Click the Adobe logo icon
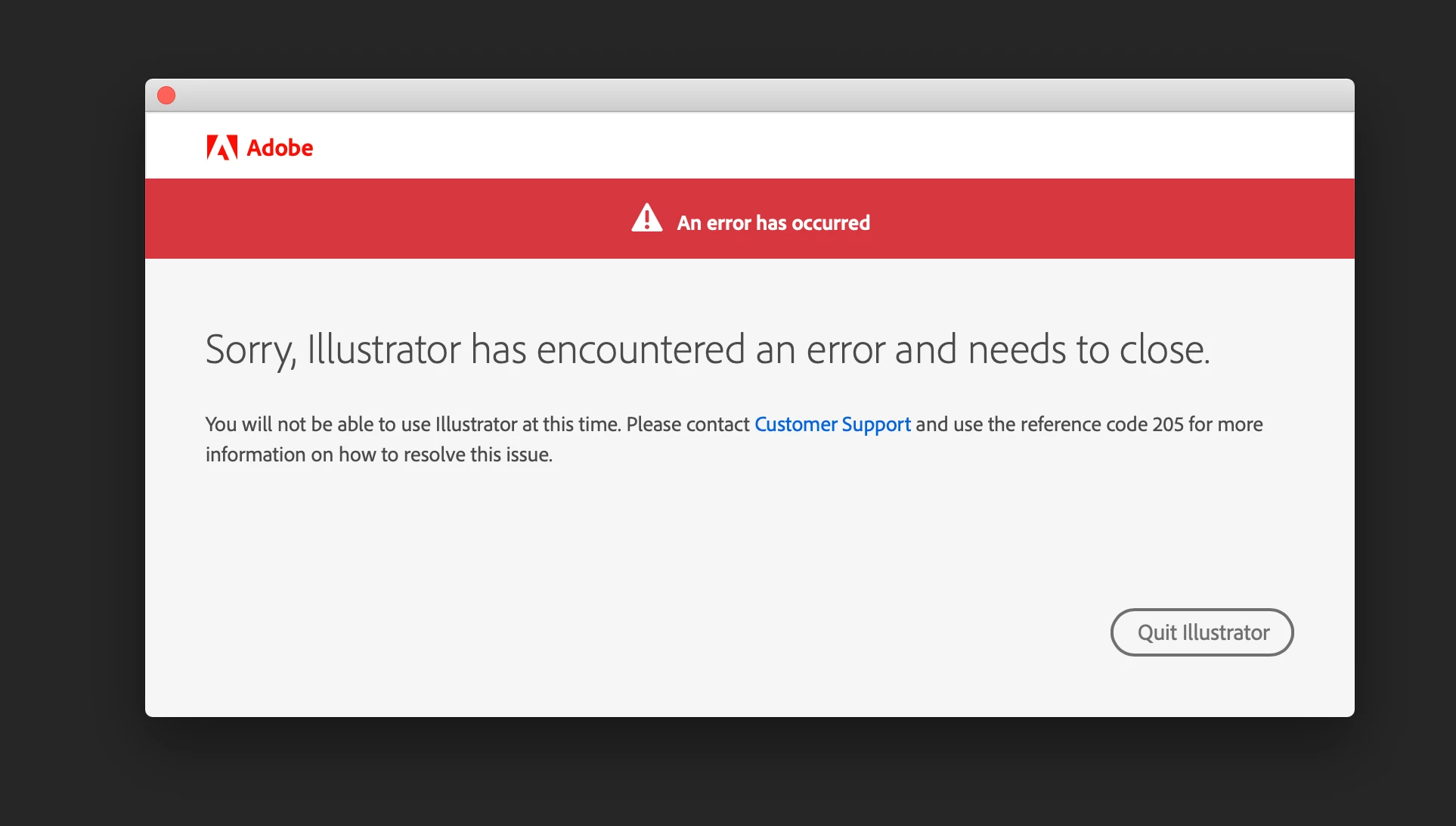Viewport: 1456px width, 826px height. 221,147
